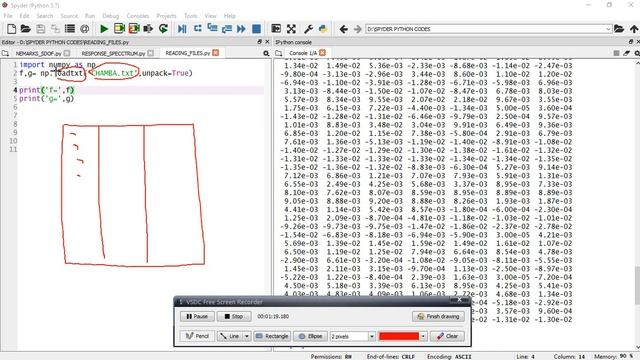This screenshot has height=360, width=640.
Task: Open the Tools menu
Action: pos(190,16)
